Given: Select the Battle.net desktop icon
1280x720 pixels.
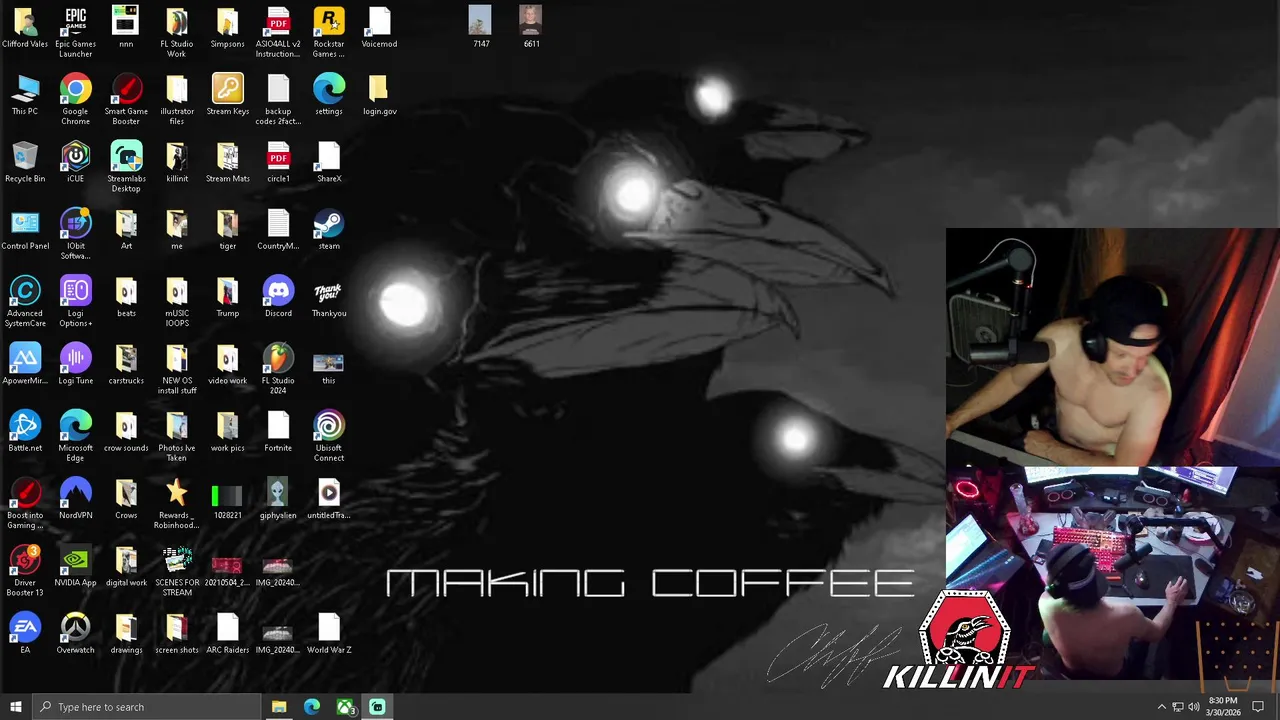Looking at the screenshot, I should click(25, 431).
